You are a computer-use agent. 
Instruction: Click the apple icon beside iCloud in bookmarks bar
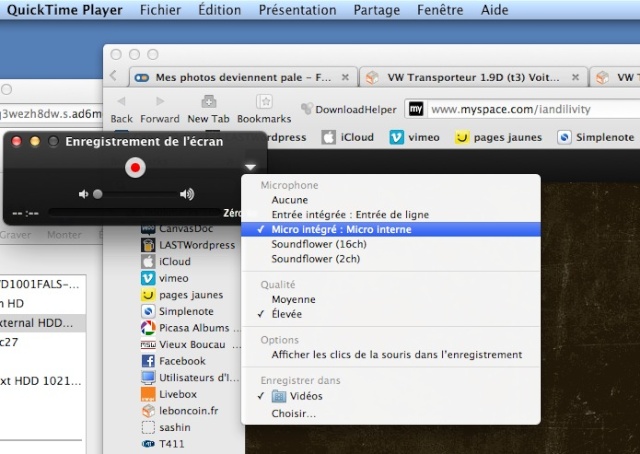[328, 138]
